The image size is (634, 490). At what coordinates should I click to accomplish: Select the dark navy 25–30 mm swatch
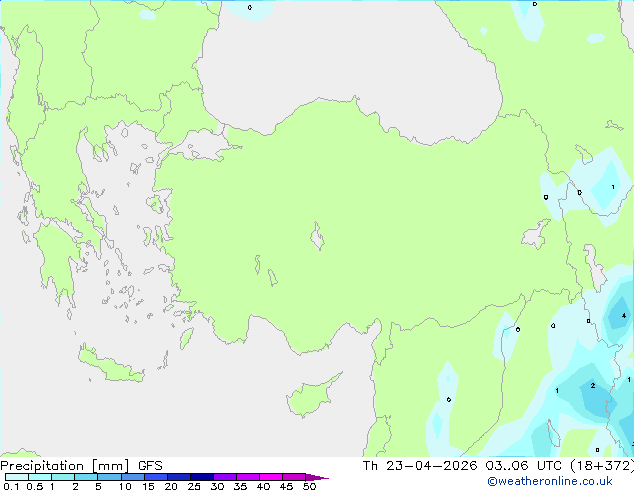tap(201, 477)
